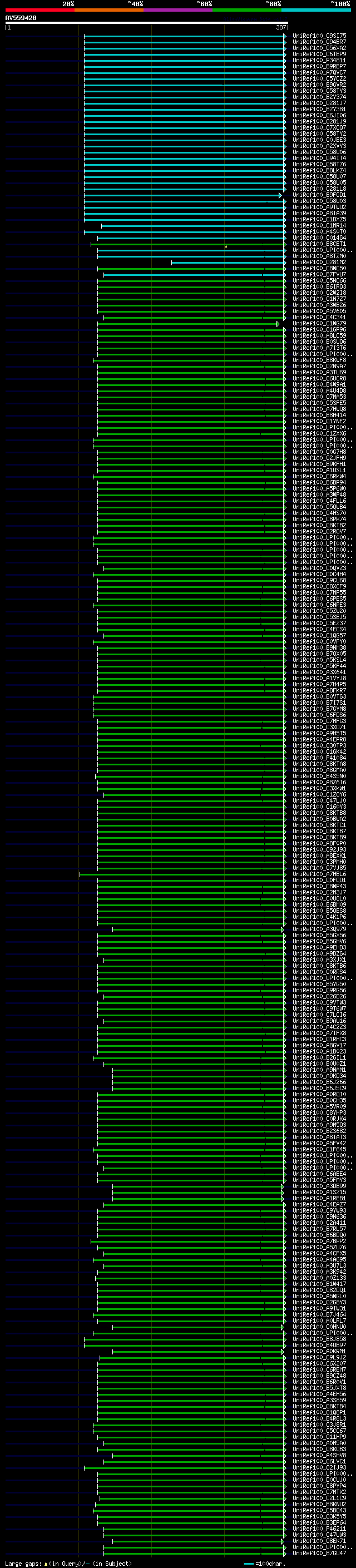Open hit UniRef100_Q9SI75
This screenshot has height=1568, width=356.
pyautogui.click(x=319, y=36)
